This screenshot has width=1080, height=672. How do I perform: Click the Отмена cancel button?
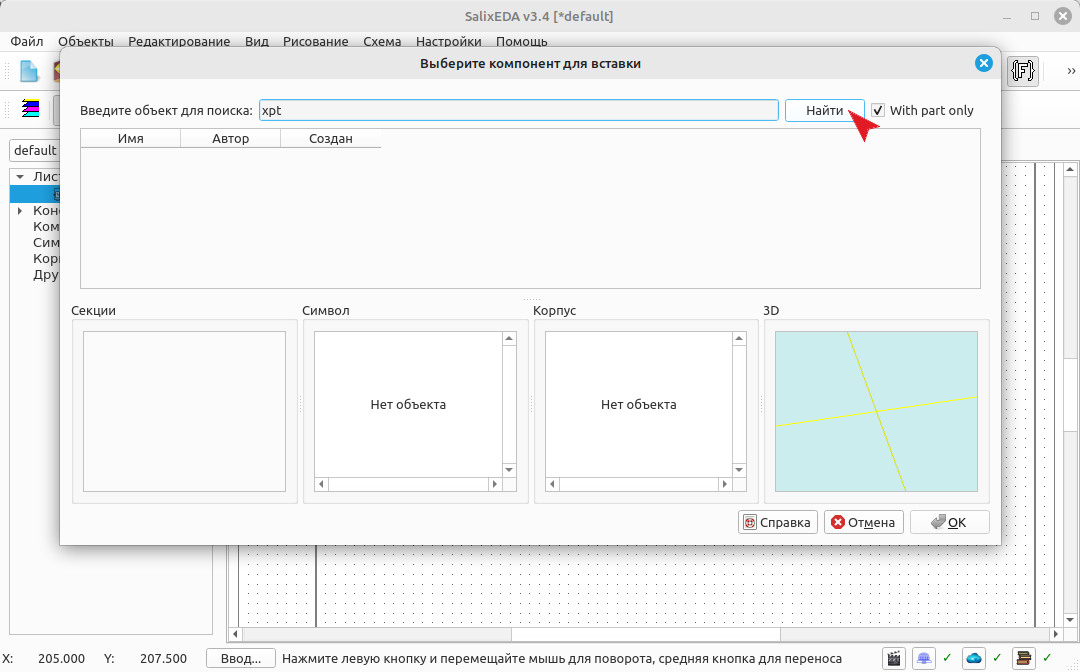point(864,522)
